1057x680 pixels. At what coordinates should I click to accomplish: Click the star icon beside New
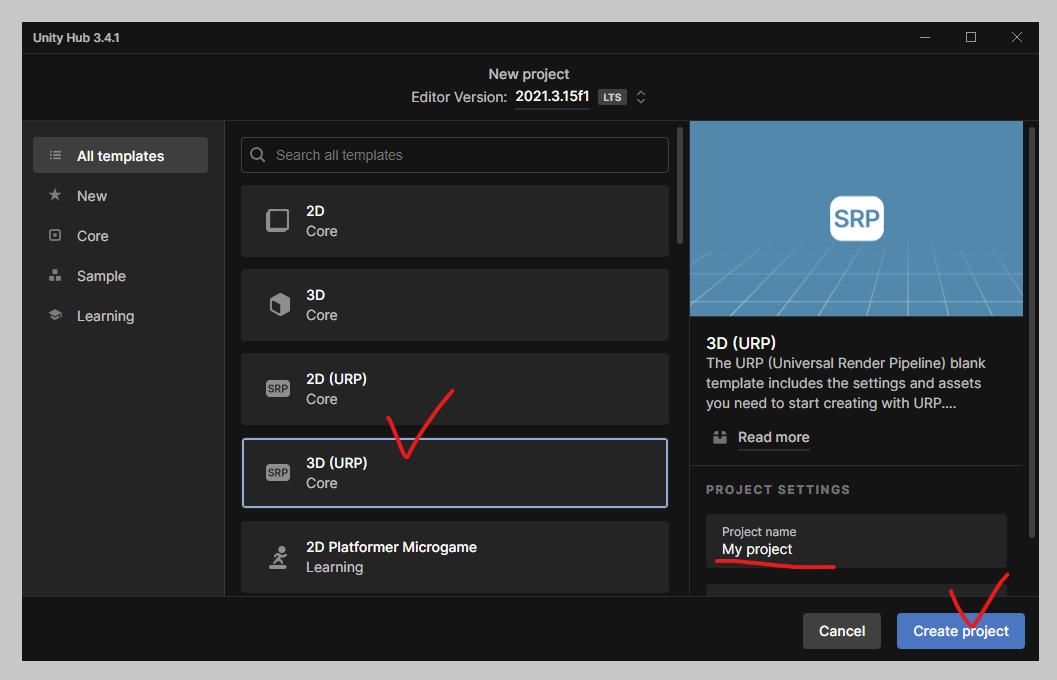pyautogui.click(x=55, y=195)
